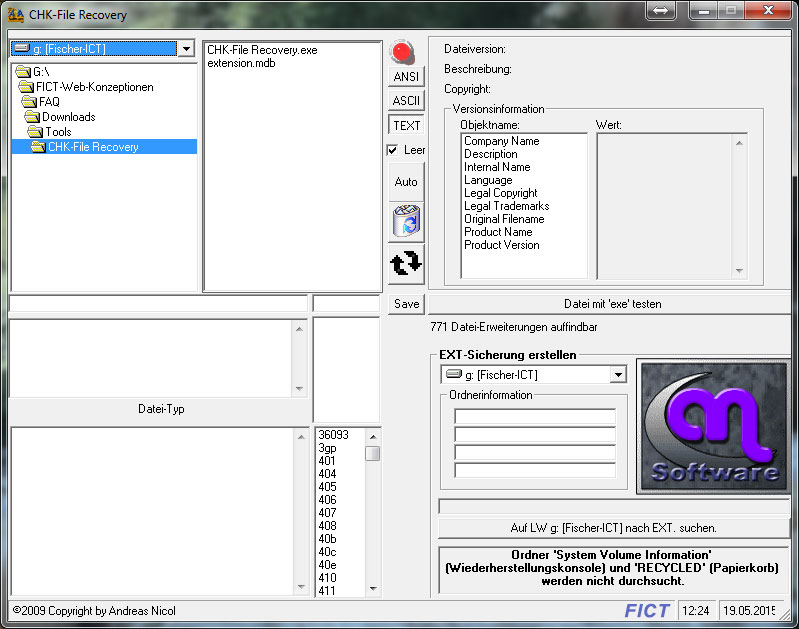Click the FICT logo in status bar

[x=647, y=611]
